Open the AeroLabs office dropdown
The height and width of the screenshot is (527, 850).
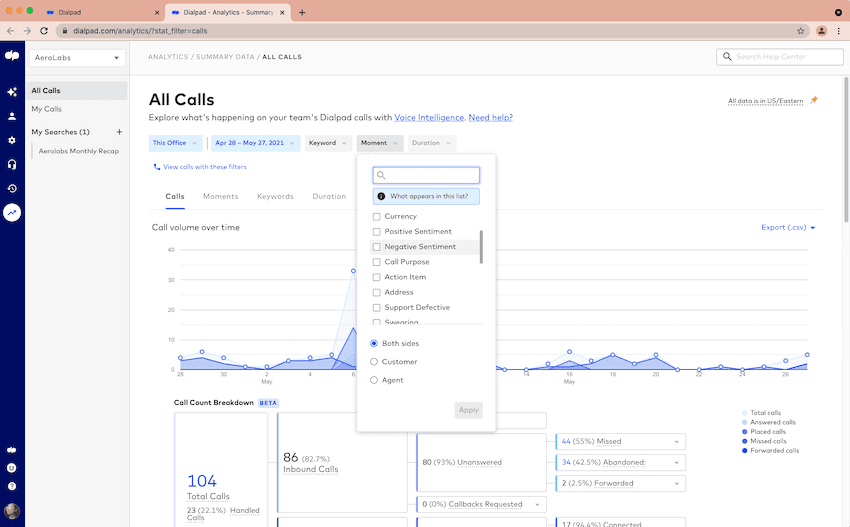click(77, 58)
